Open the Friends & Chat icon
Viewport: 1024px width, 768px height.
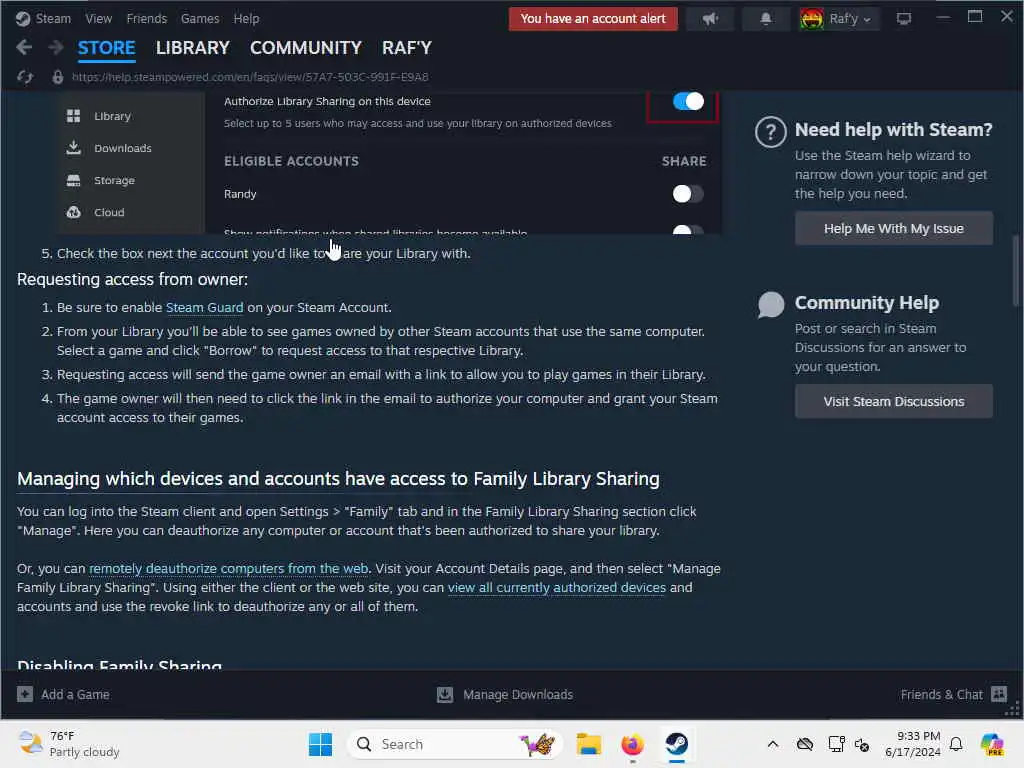[999, 694]
